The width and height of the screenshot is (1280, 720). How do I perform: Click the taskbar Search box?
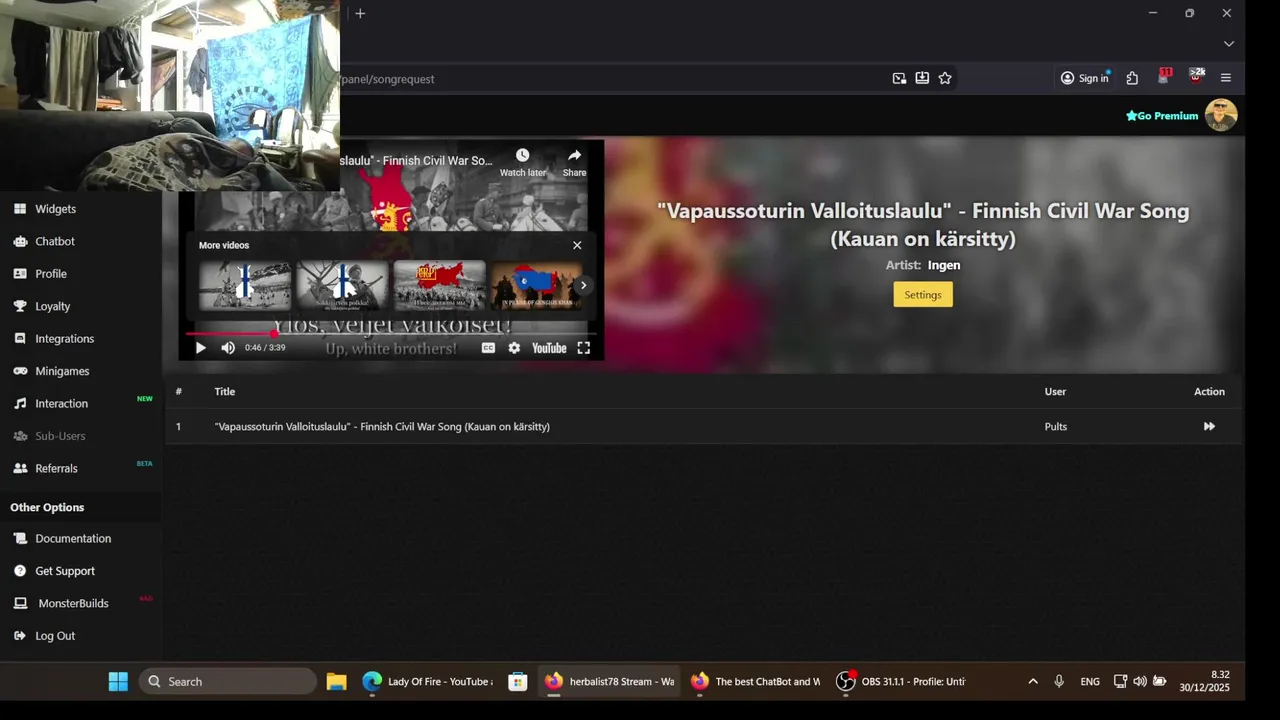[228, 682]
